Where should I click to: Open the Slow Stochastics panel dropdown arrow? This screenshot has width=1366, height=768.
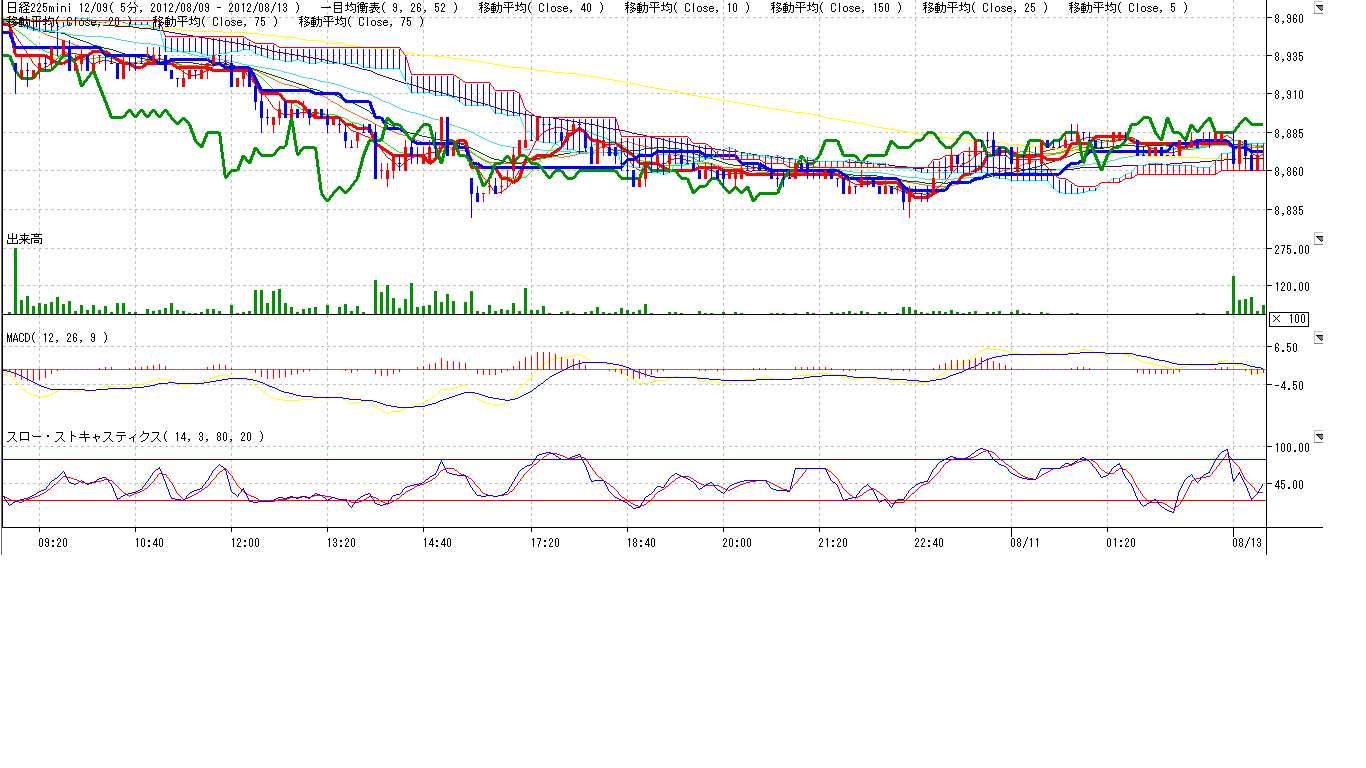[1318, 437]
